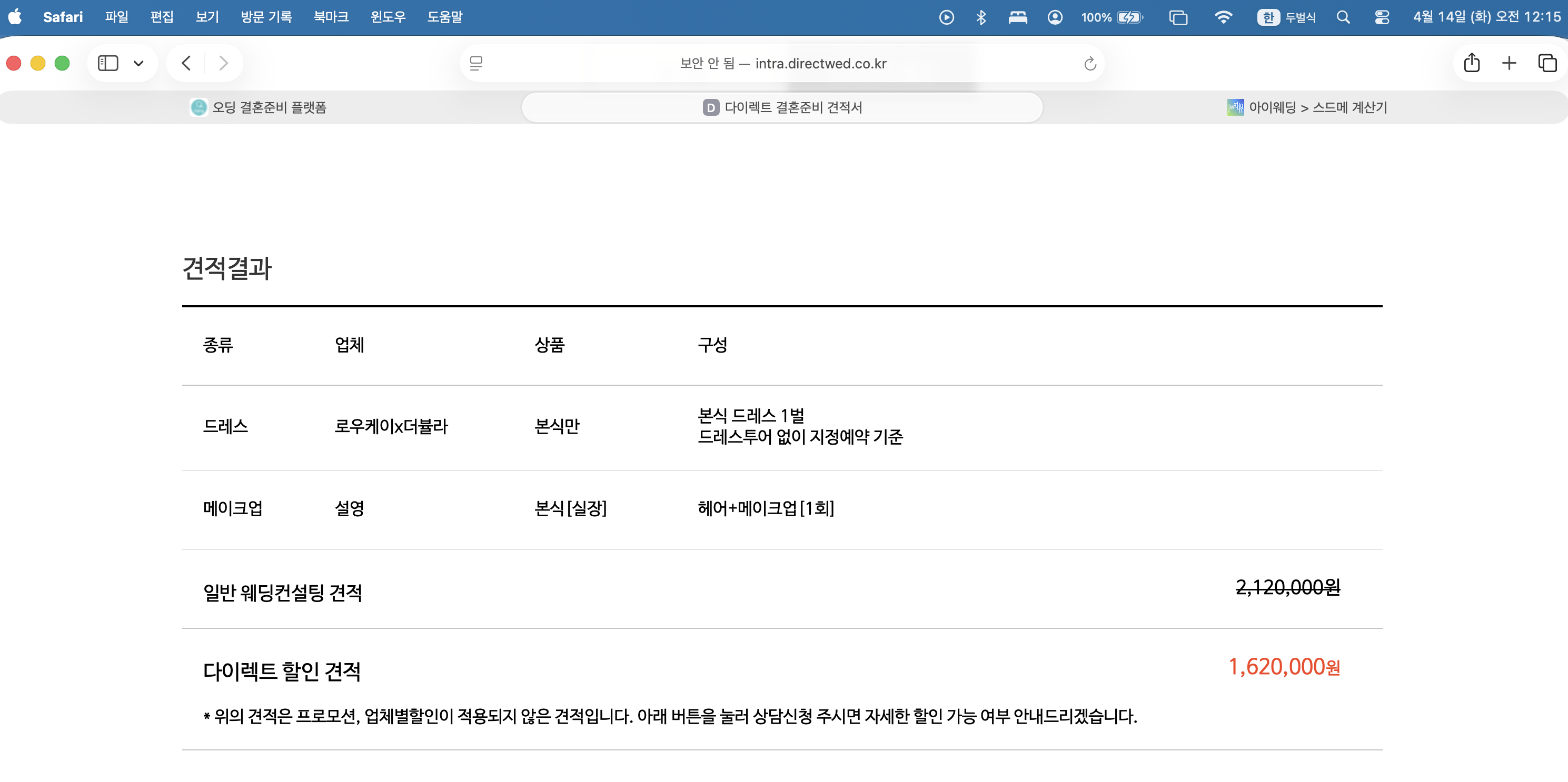Viewport: 1568px width, 782px height.
Task: Check Wi-Fi status in the menu bar
Action: 1224,17
